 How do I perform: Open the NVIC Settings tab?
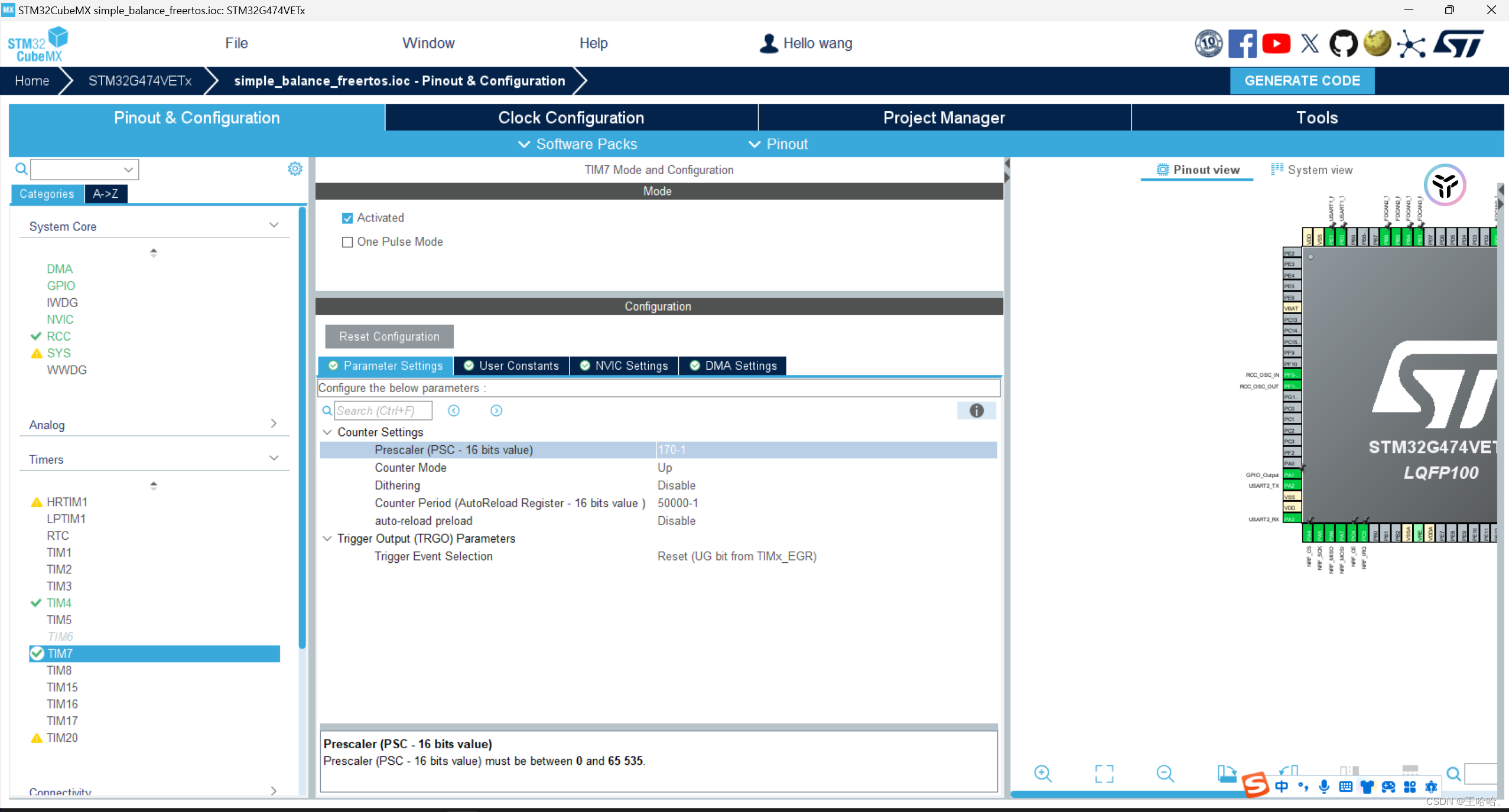[x=625, y=366]
